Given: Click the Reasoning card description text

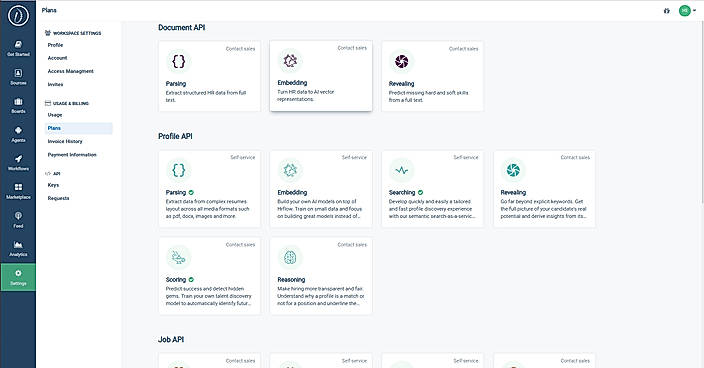Looking at the screenshot, I should [x=321, y=296].
